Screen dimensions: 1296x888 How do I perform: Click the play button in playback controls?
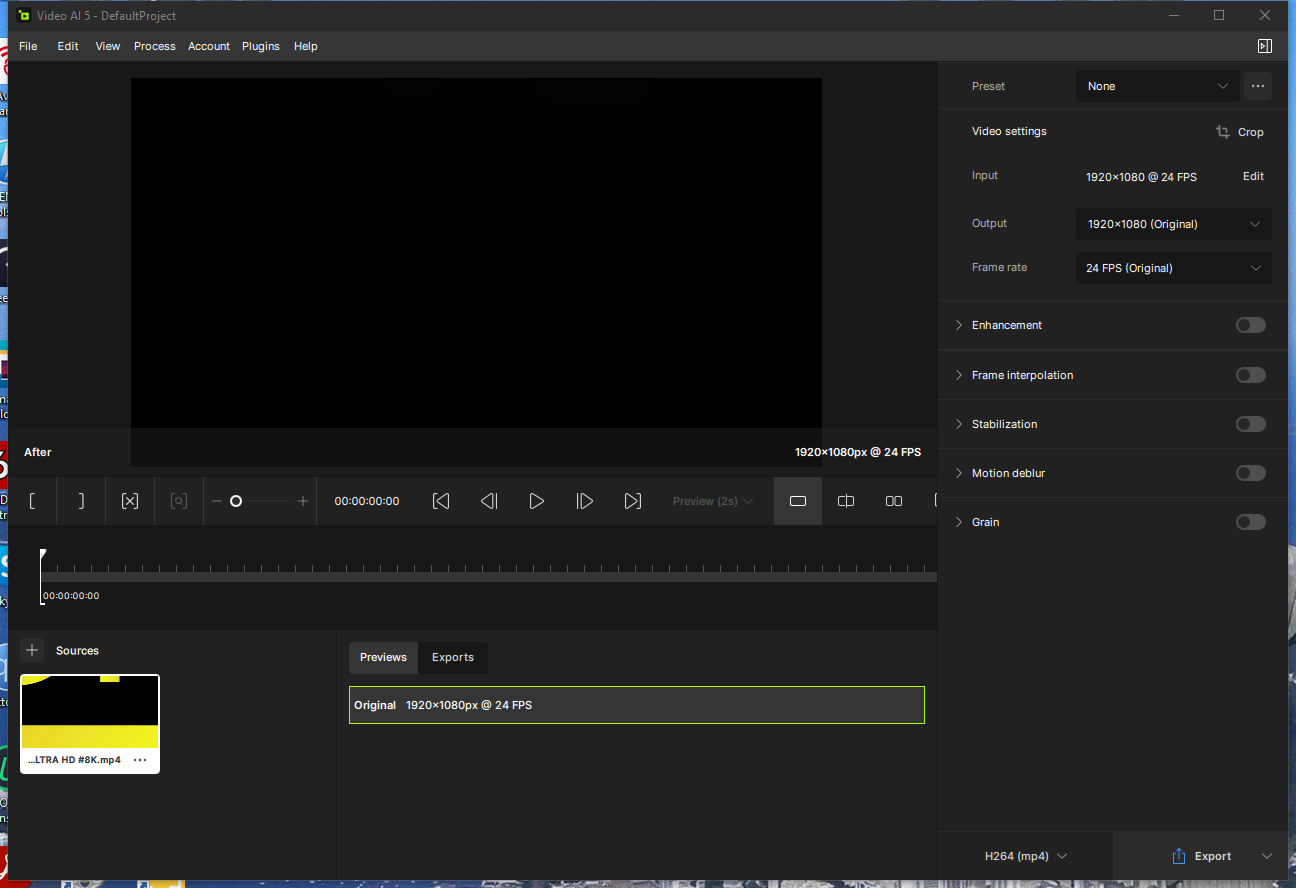tap(537, 501)
